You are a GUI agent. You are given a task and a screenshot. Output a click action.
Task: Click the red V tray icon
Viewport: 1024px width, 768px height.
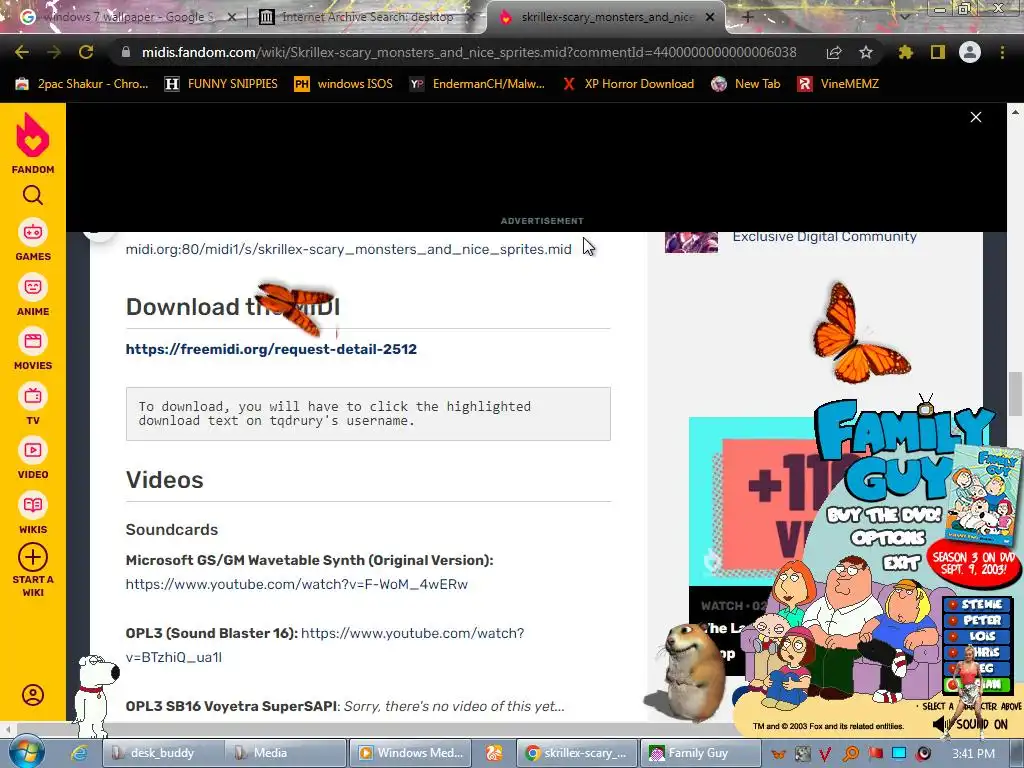(825, 754)
